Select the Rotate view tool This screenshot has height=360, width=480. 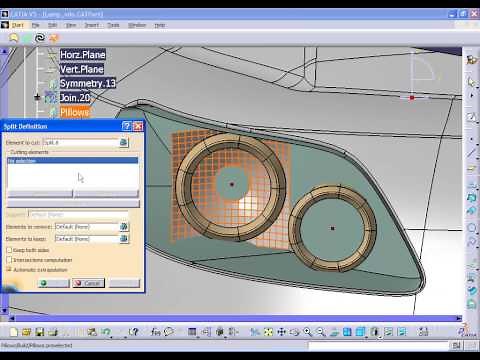(x=295, y=332)
